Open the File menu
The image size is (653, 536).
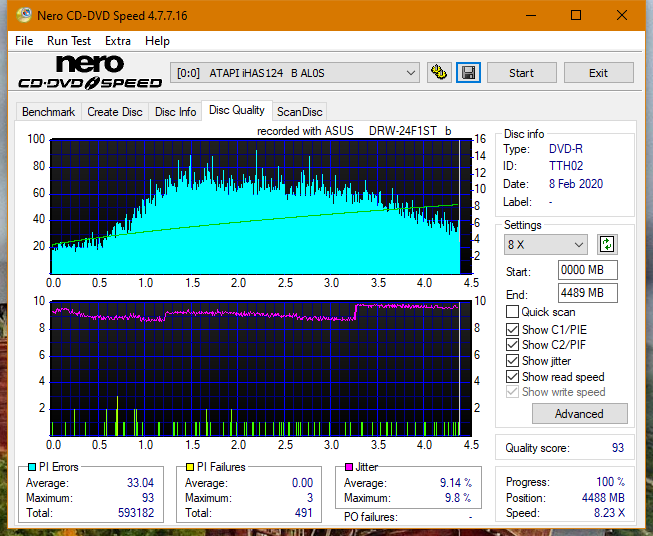click(x=24, y=41)
